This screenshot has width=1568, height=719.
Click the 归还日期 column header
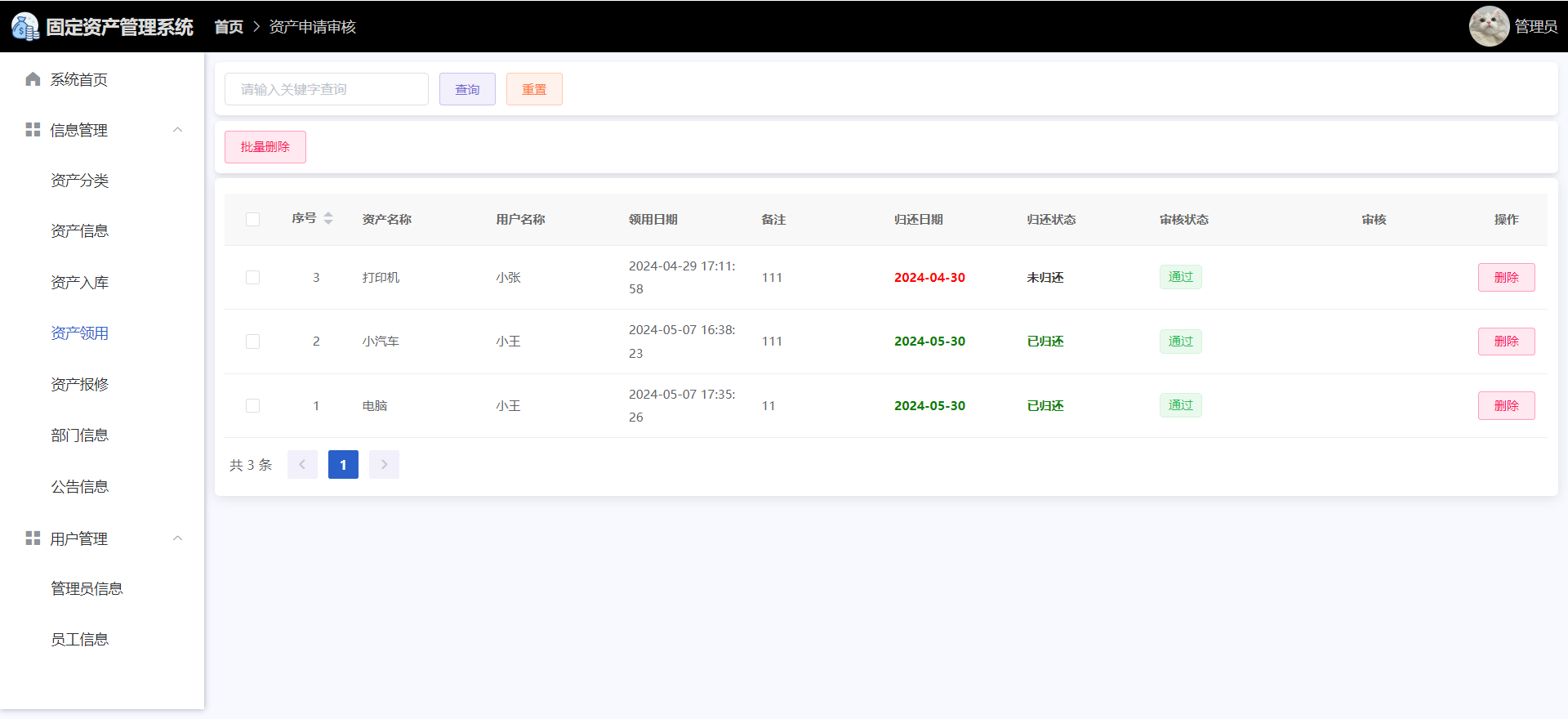click(919, 219)
